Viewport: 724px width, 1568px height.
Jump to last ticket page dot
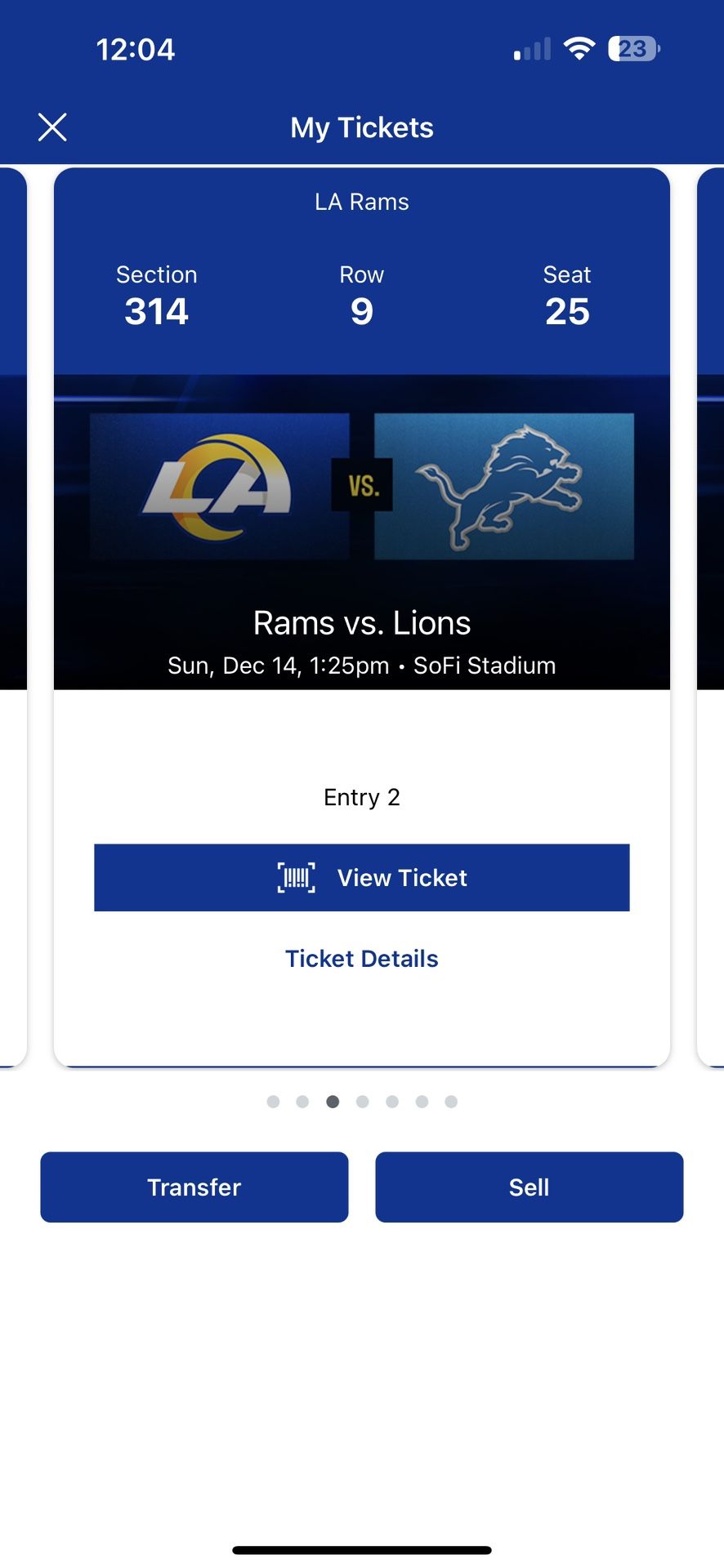pyautogui.click(x=451, y=1102)
